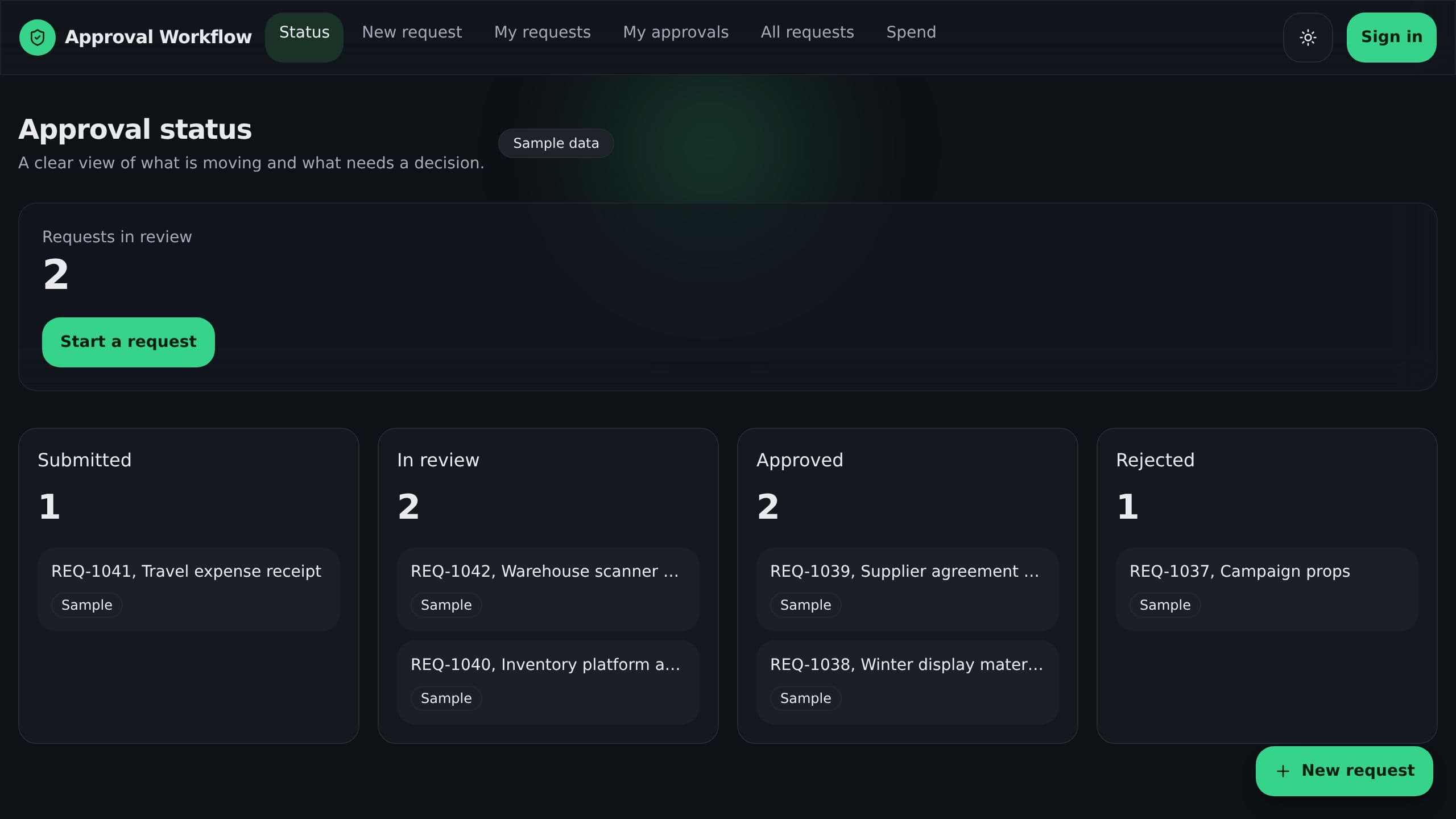Select the Submitted column heading
The height and width of the screenshot is (819, 1456).
85,460
